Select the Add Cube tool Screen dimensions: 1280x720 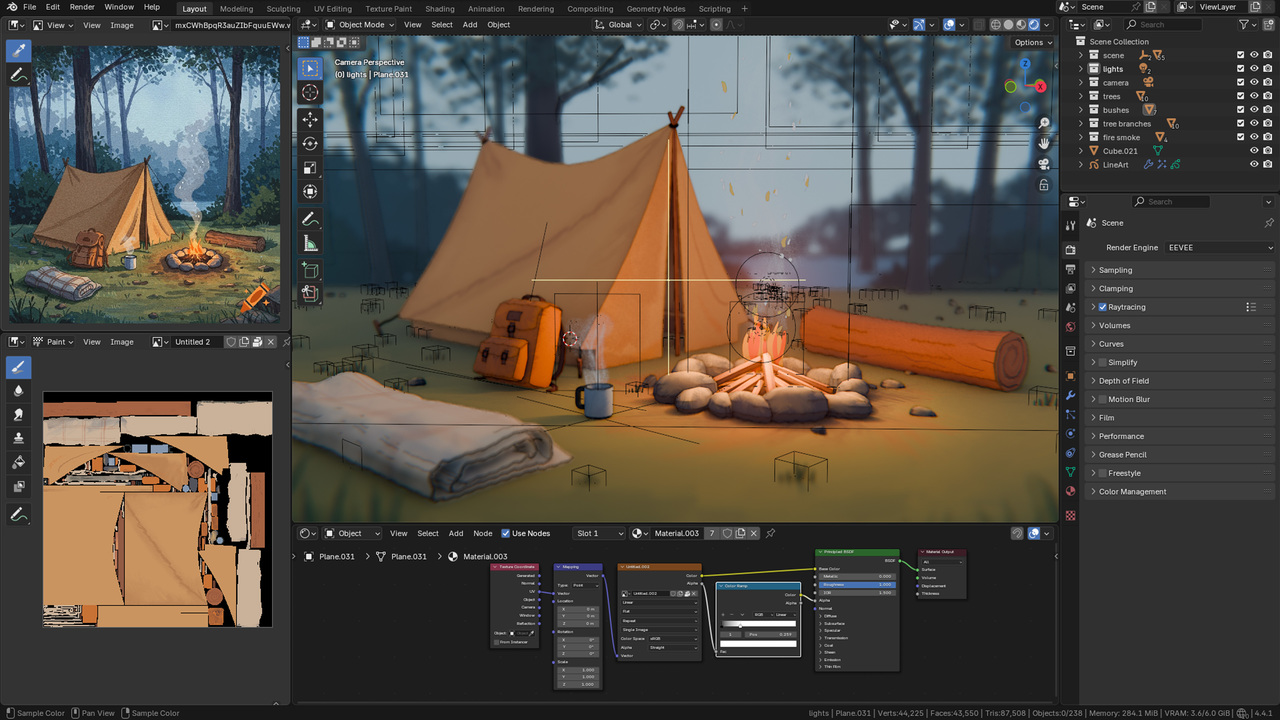pyautogui.click(x=310, y=270)
